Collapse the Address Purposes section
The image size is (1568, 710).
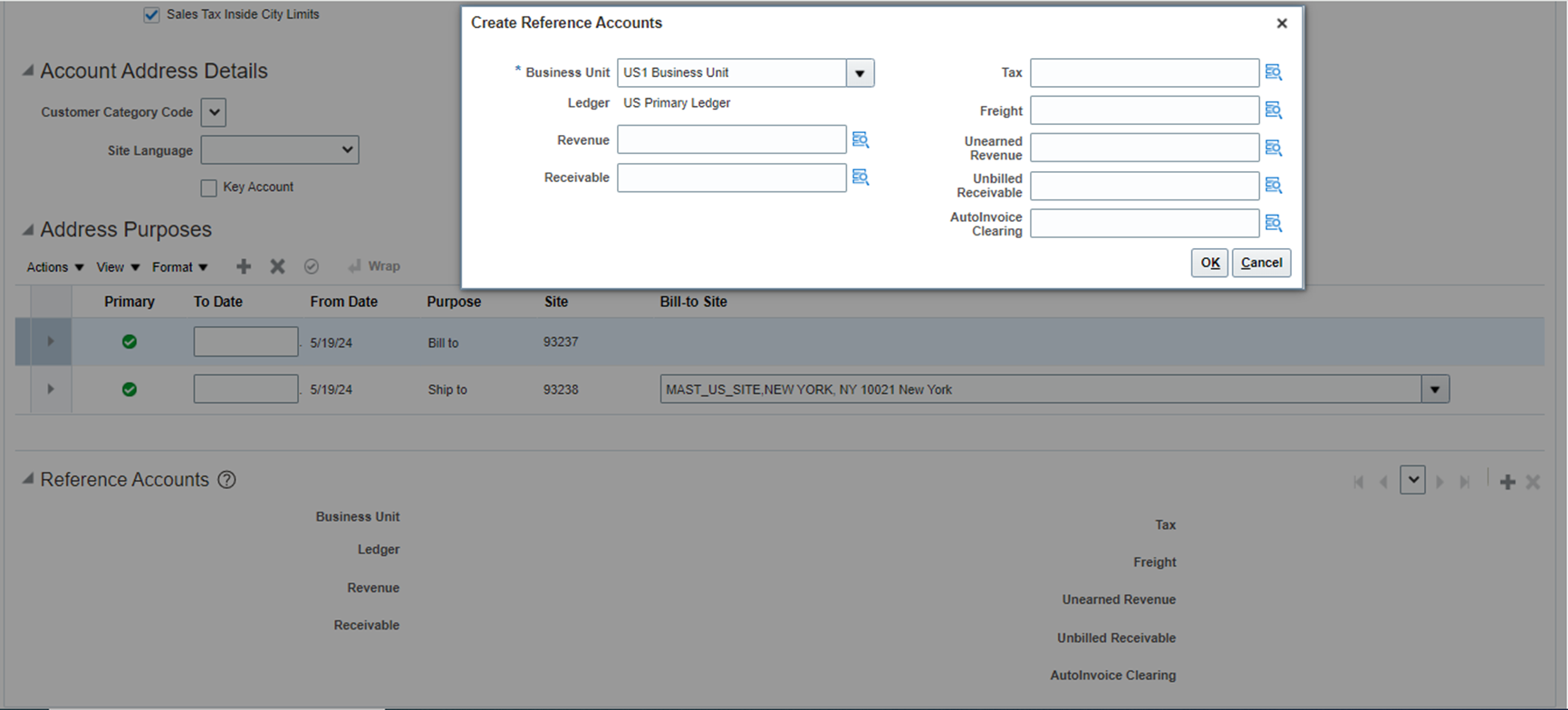28,230
